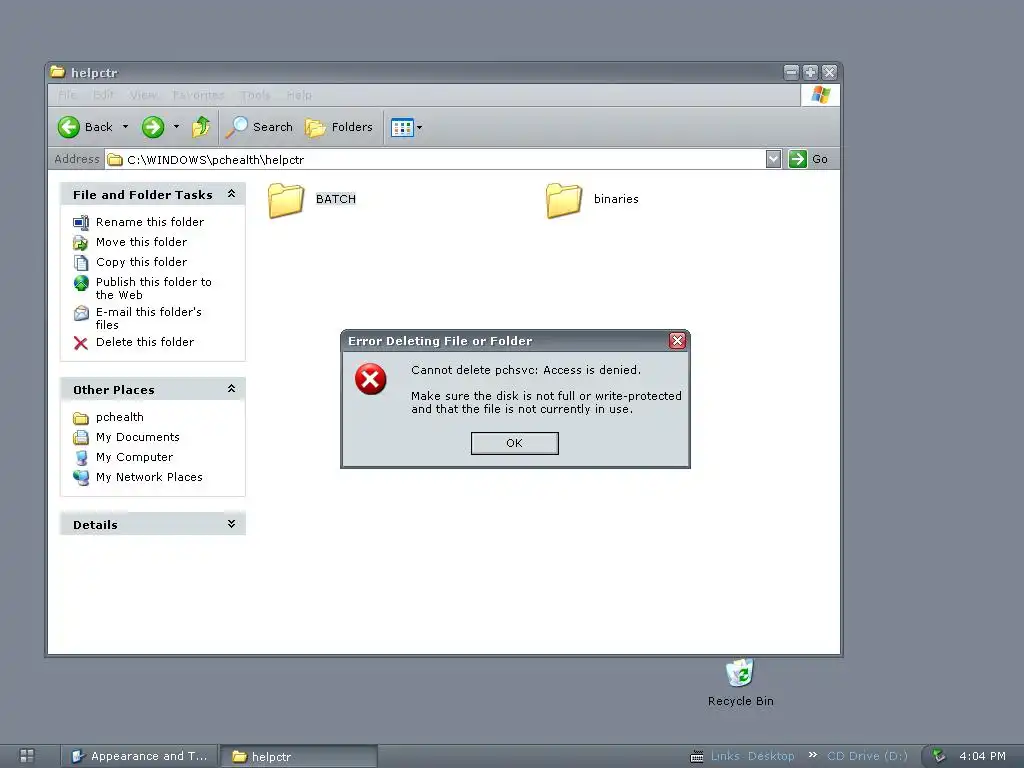Image resolution: width=1024 pixels, height=768 pixels.
Task: Click the rename folder icon
Action: [81, 223]
